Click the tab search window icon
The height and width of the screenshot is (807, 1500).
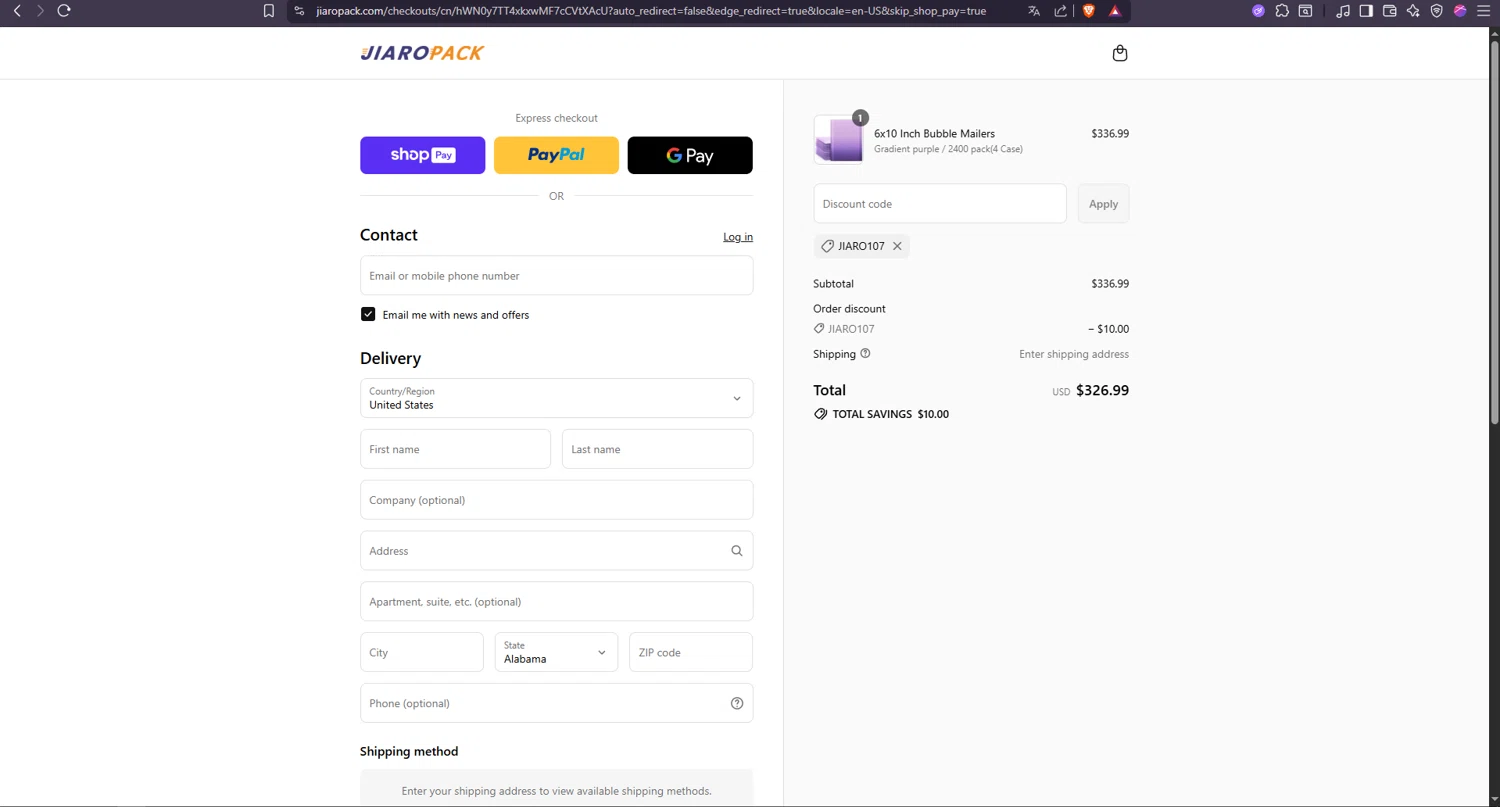click(x=1306, y=11)
